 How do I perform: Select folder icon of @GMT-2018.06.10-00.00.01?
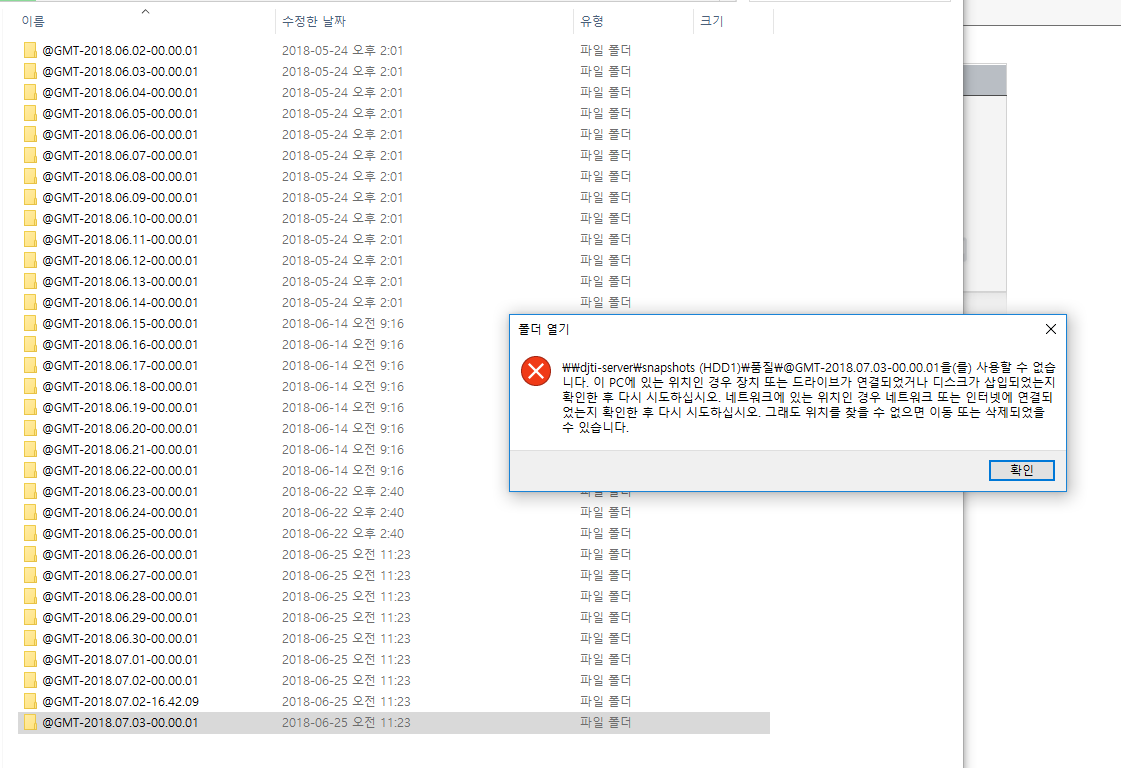(30, 218)
